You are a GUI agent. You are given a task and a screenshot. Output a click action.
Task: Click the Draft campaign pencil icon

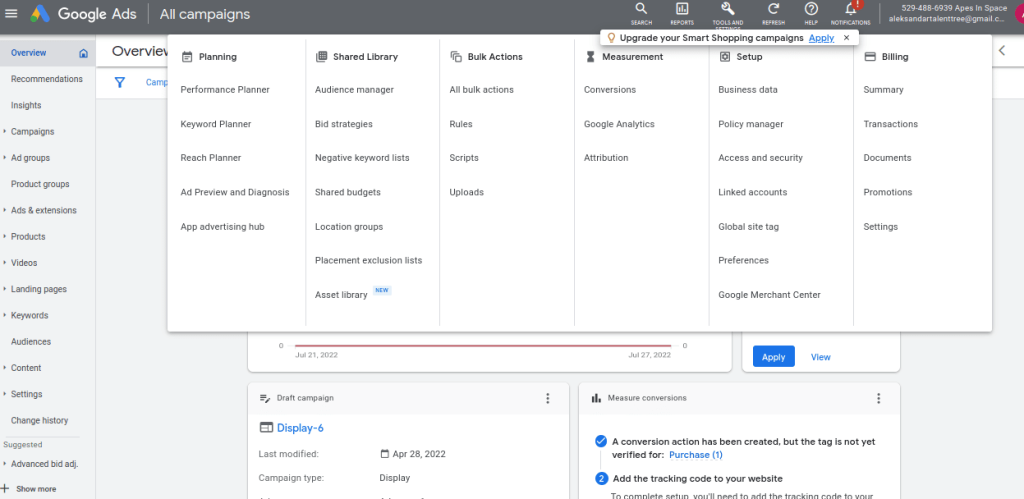click(264, 398)
